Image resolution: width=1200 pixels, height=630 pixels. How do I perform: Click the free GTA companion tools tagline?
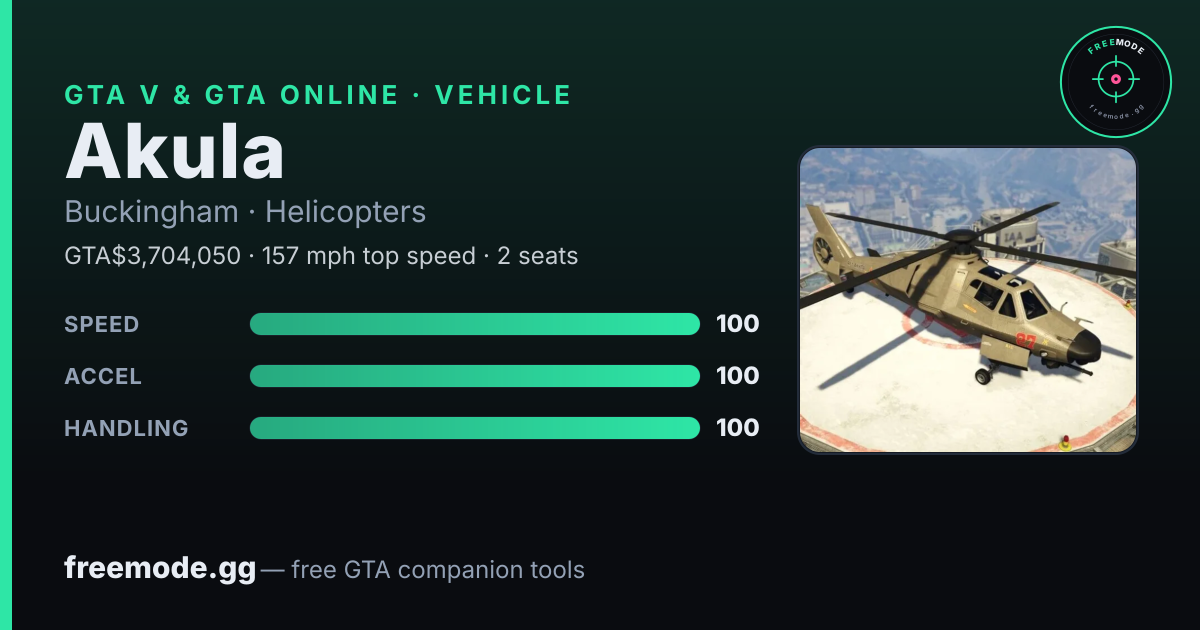(x=438, y=570)
